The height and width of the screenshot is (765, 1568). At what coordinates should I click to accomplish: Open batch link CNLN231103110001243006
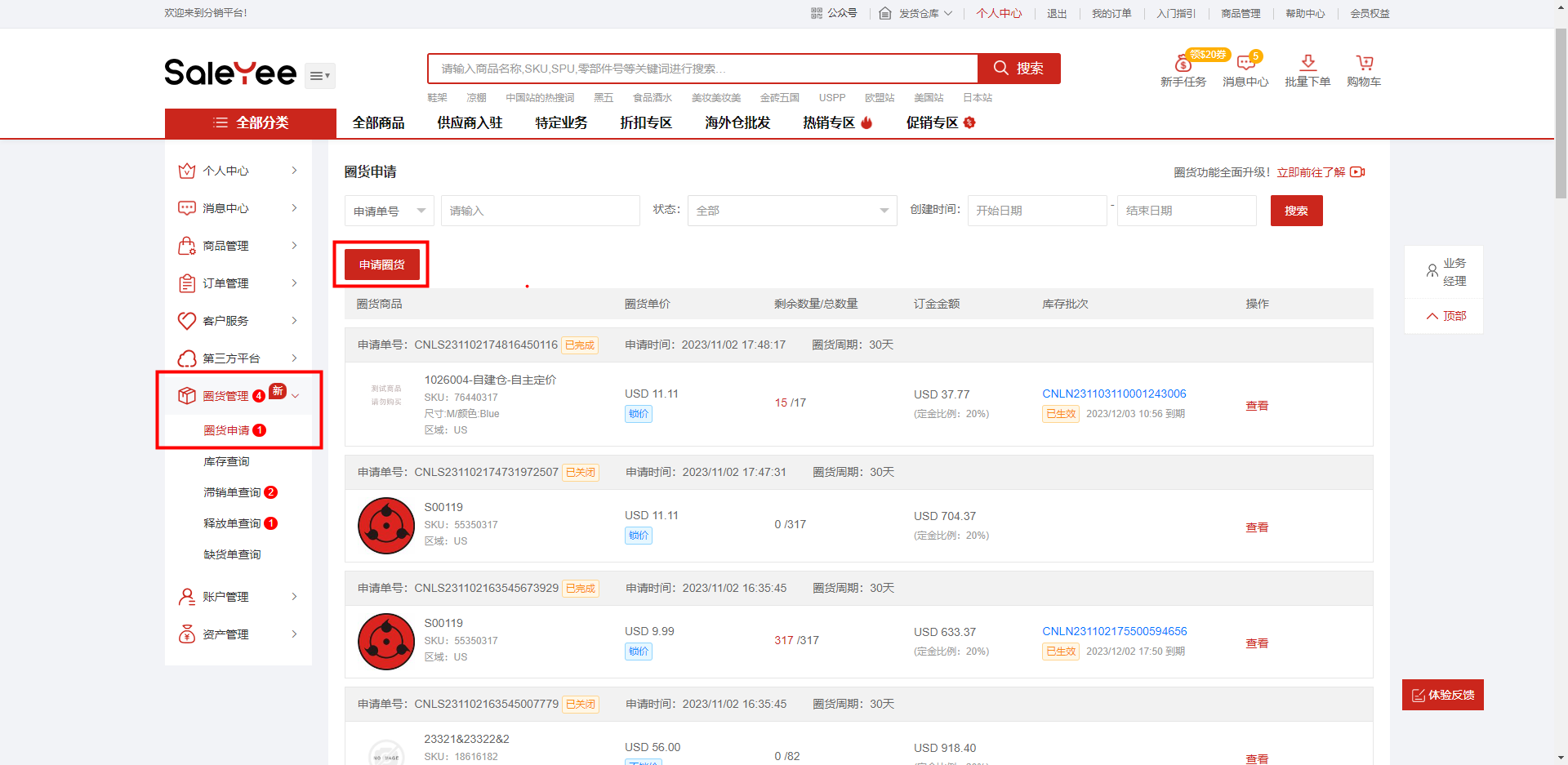coord(1114,394)
